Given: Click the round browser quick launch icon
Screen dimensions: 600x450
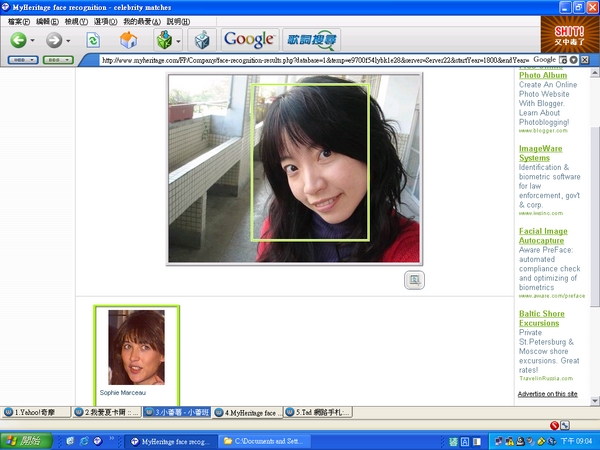Looking at the screenshot, I should (98, 441).
